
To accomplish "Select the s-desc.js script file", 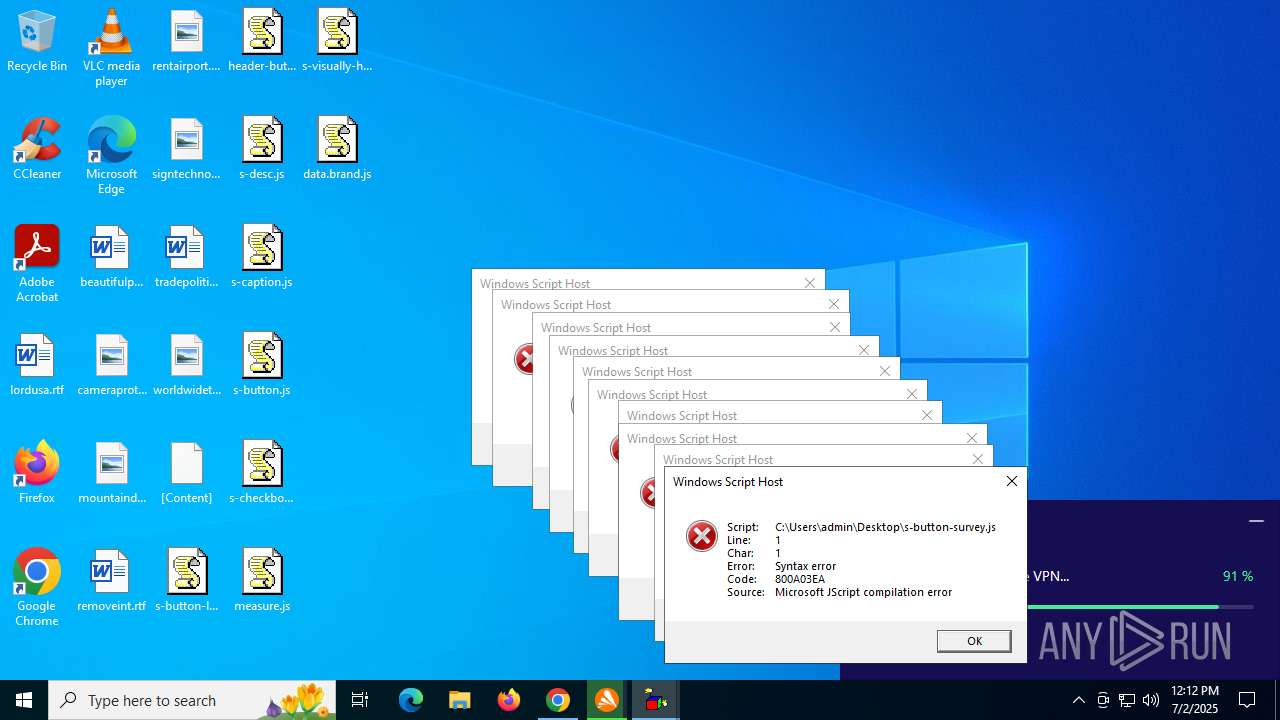I will [x=262, y=150].
